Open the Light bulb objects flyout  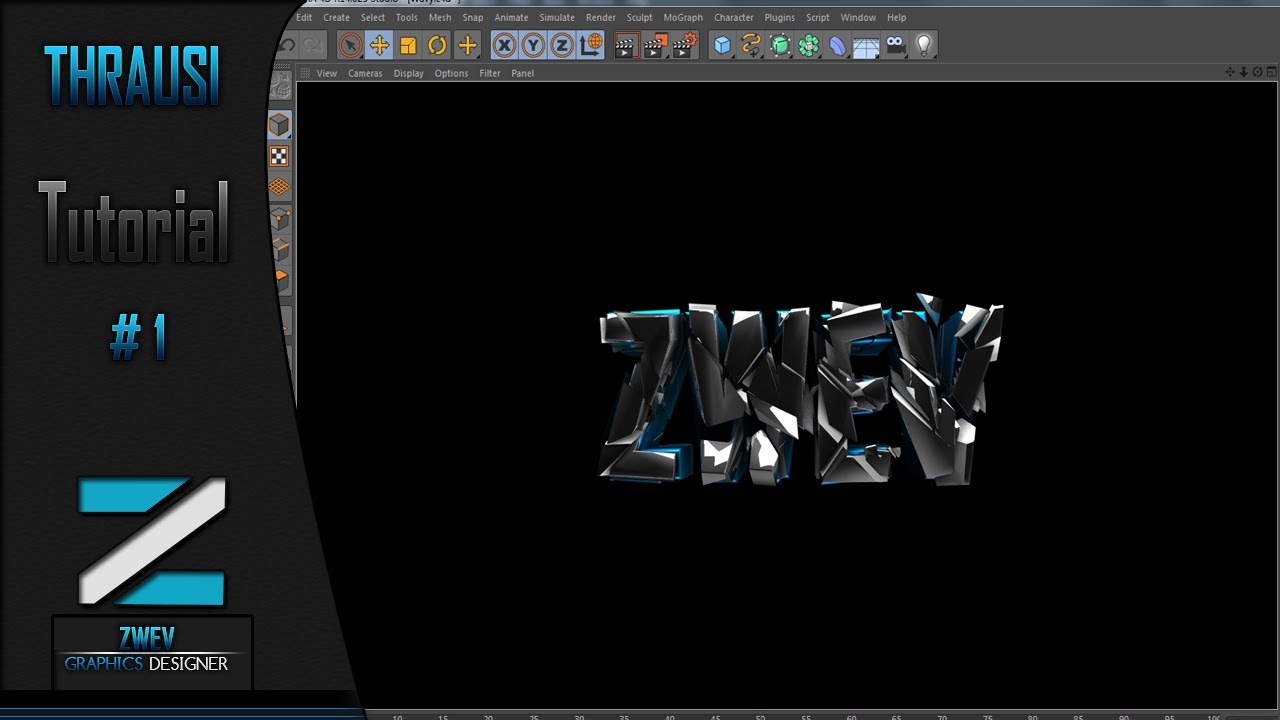click(924, 45)
